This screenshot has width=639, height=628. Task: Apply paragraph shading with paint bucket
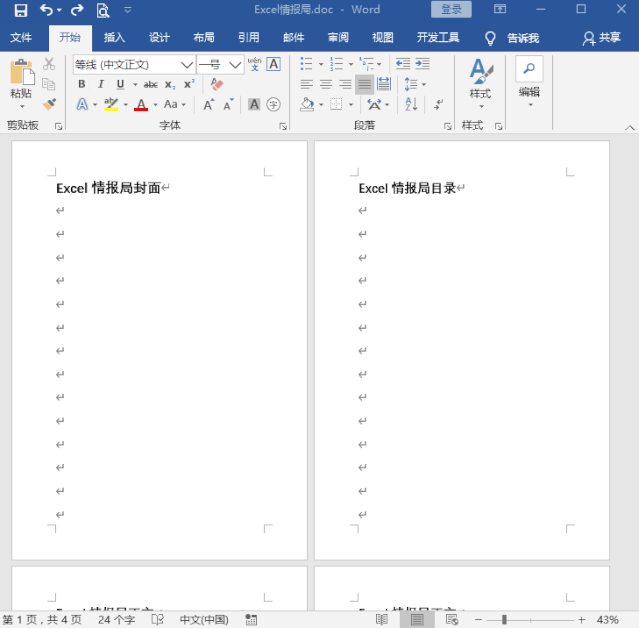point(307,105)
